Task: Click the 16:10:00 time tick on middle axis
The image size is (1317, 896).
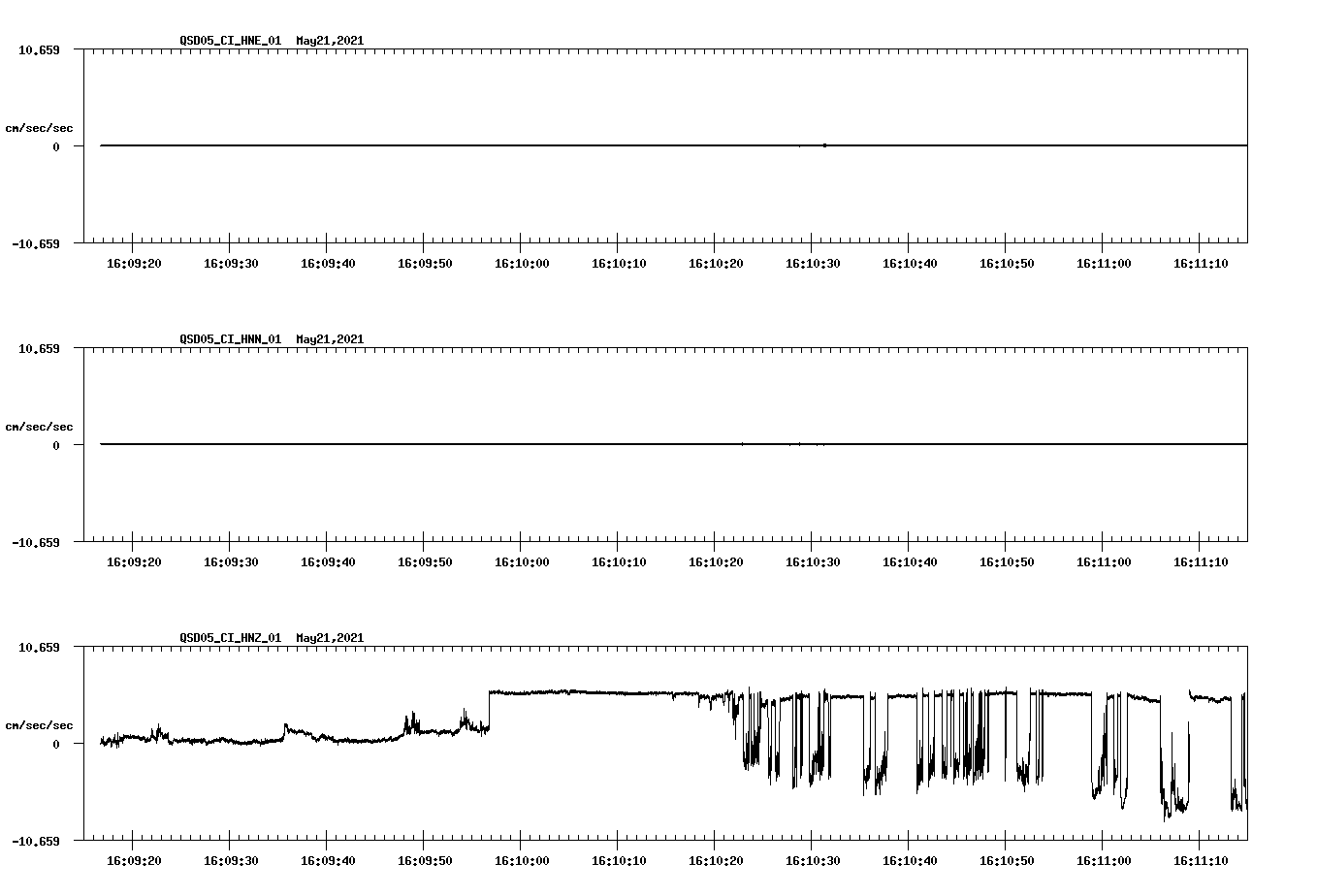Action: (523, 560)
